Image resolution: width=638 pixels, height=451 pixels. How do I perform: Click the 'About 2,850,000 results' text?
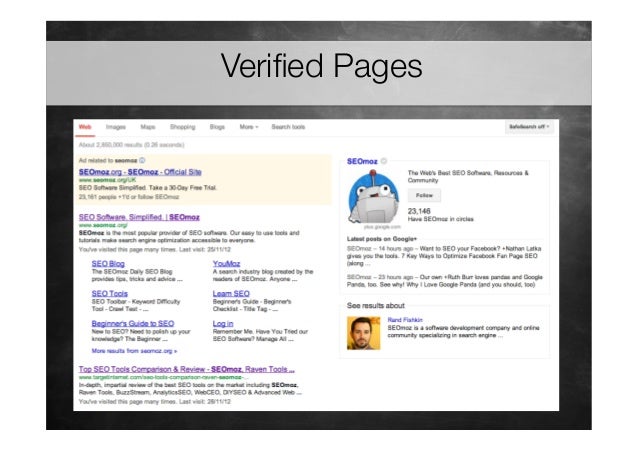point(131,145)
